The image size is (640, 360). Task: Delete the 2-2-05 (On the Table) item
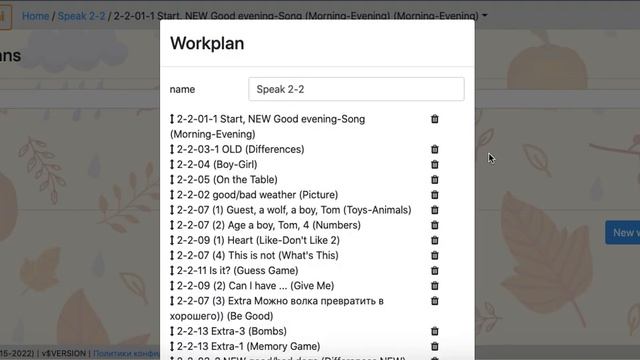(435, 179)
